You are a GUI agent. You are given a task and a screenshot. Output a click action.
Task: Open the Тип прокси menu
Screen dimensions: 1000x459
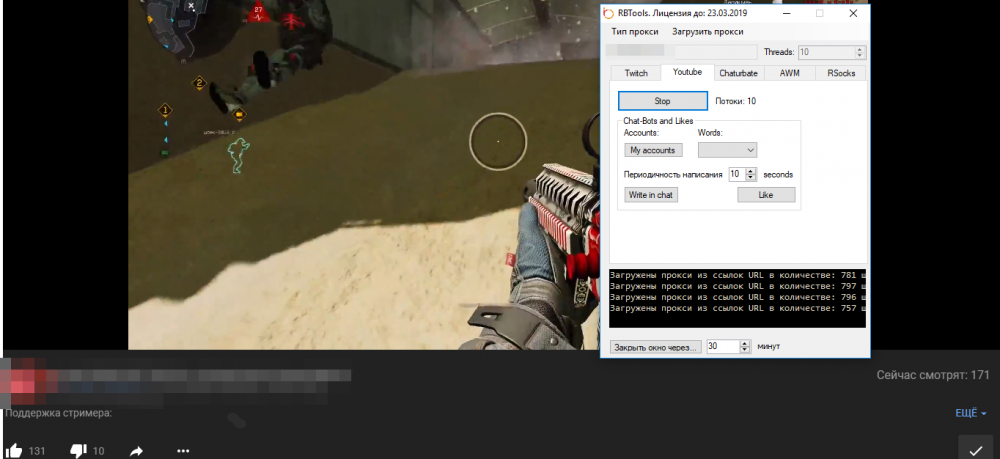point(635,32)
